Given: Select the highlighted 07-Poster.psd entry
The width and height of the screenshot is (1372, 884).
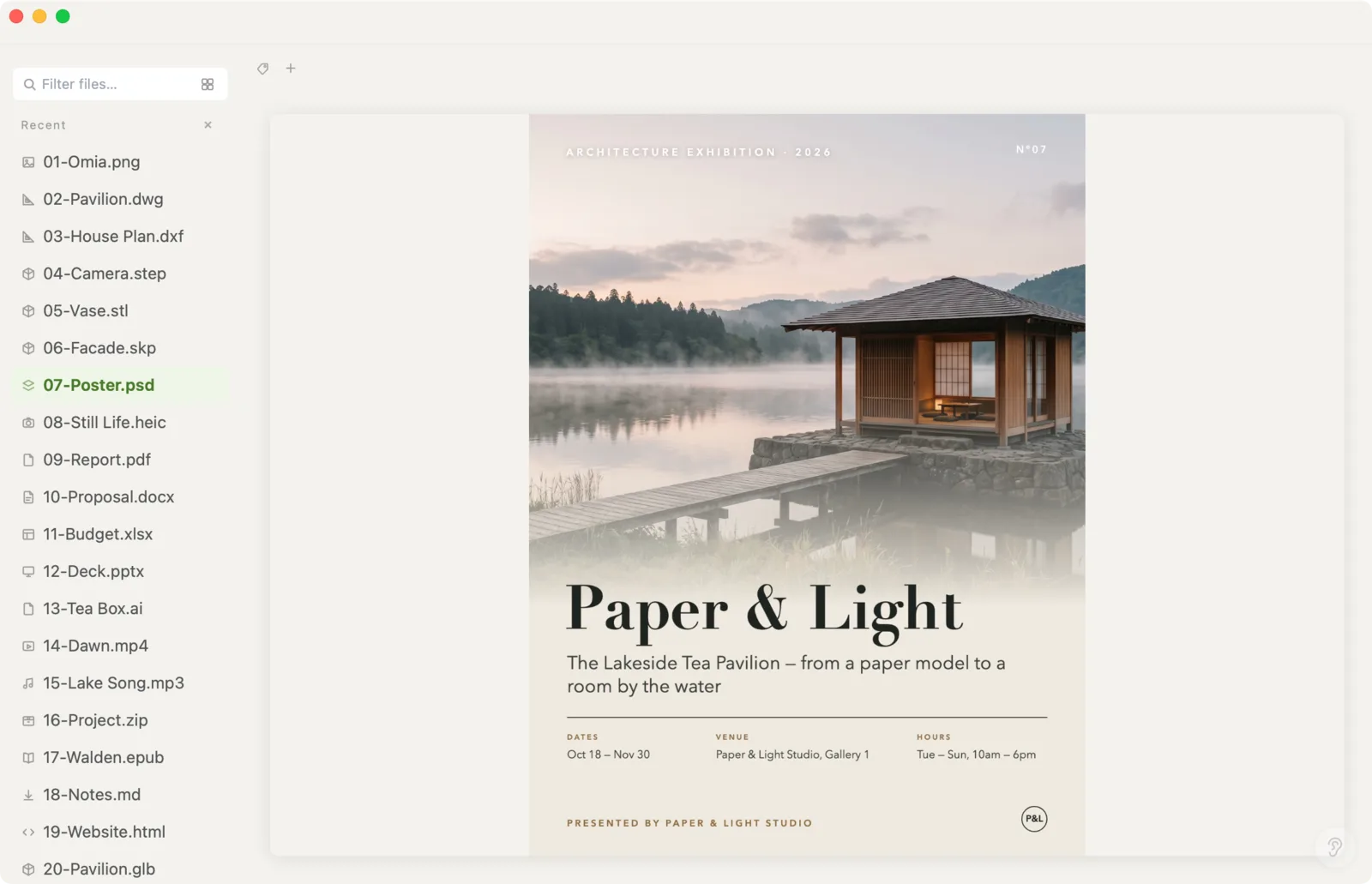Looking at the screenshot, I should pos(120,385).
